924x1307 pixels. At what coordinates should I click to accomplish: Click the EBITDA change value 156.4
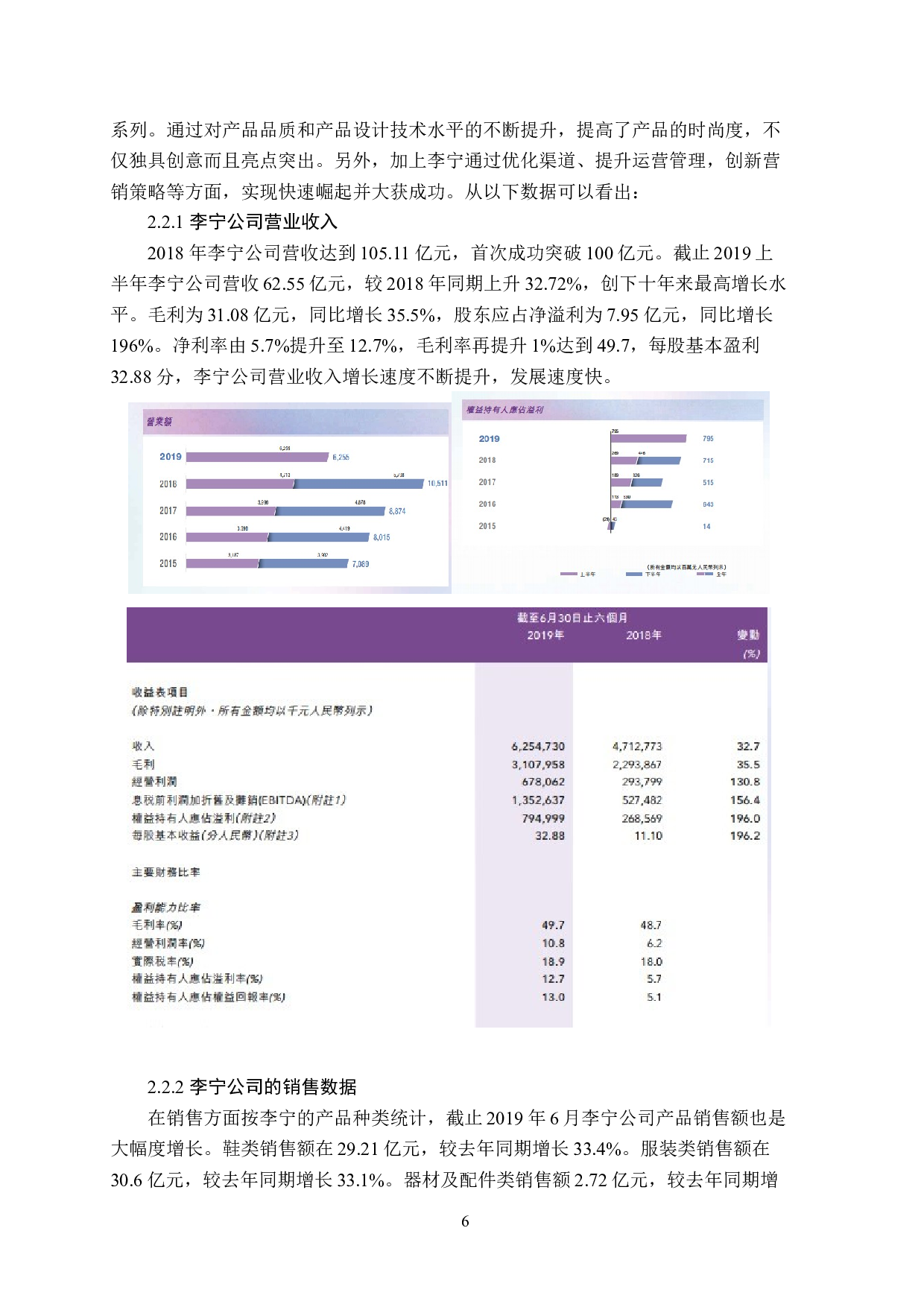pos(745,800)
